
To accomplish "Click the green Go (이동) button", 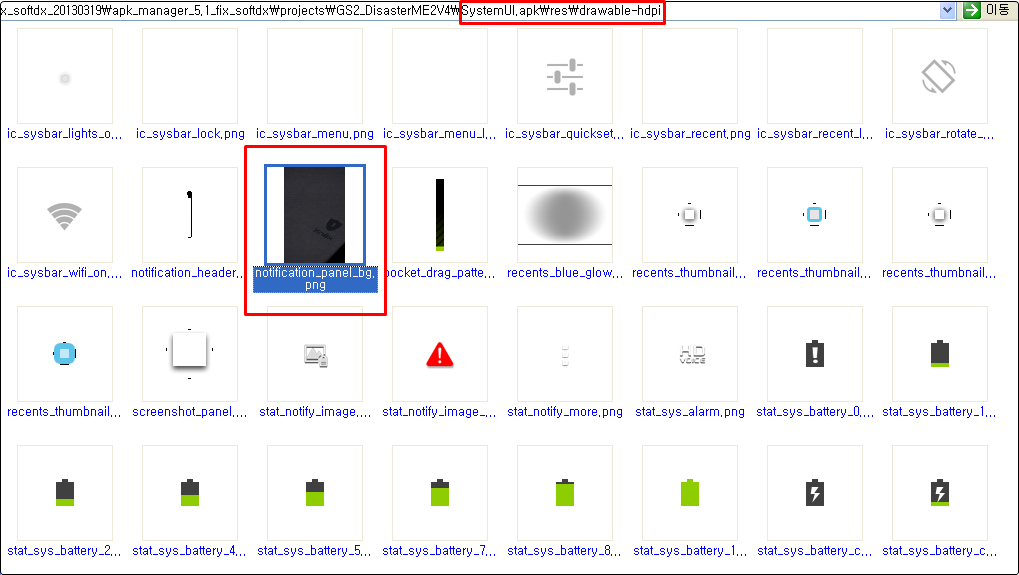I will [986, 10].
